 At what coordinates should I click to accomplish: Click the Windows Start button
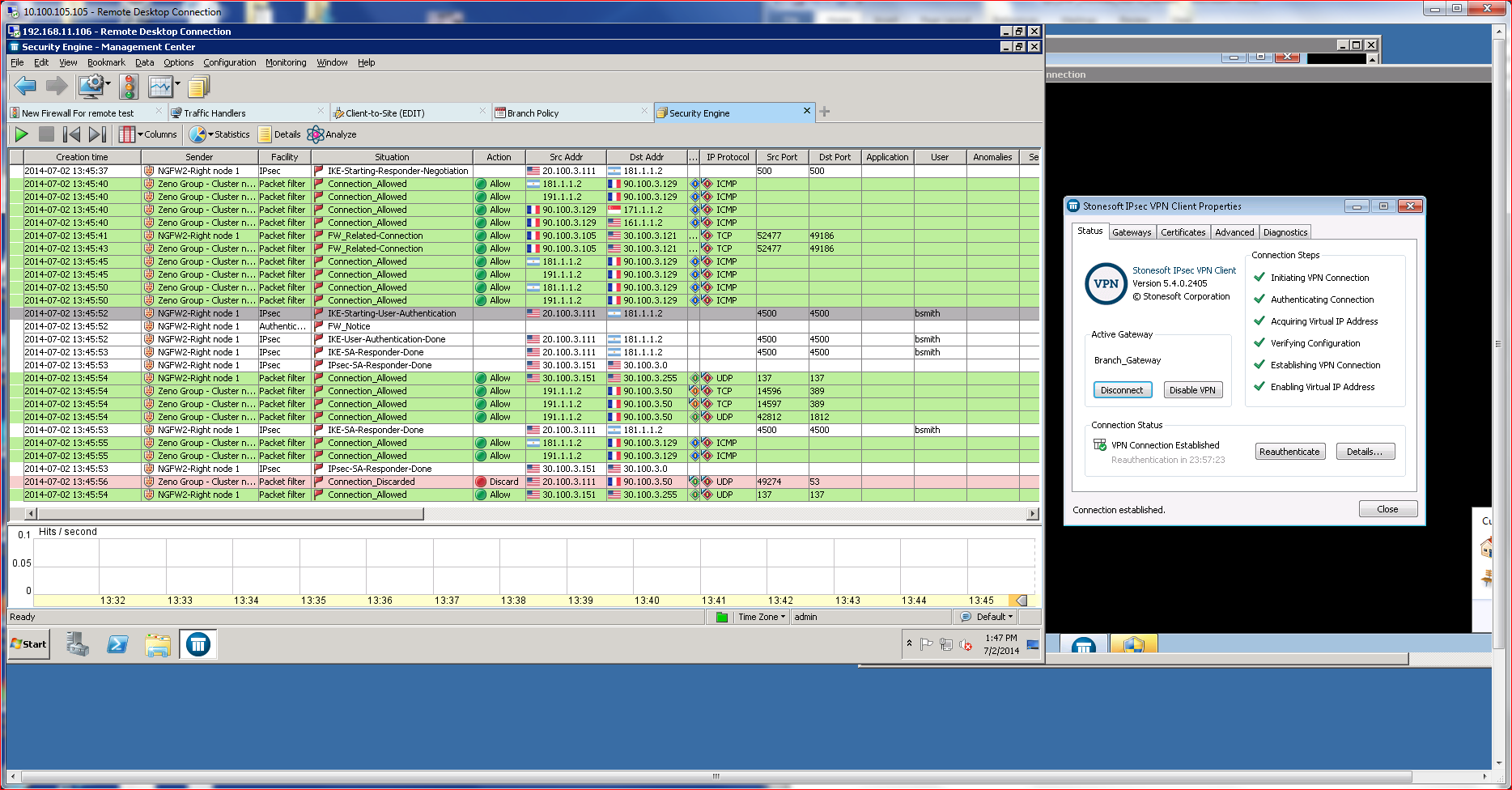pos(29,644)
